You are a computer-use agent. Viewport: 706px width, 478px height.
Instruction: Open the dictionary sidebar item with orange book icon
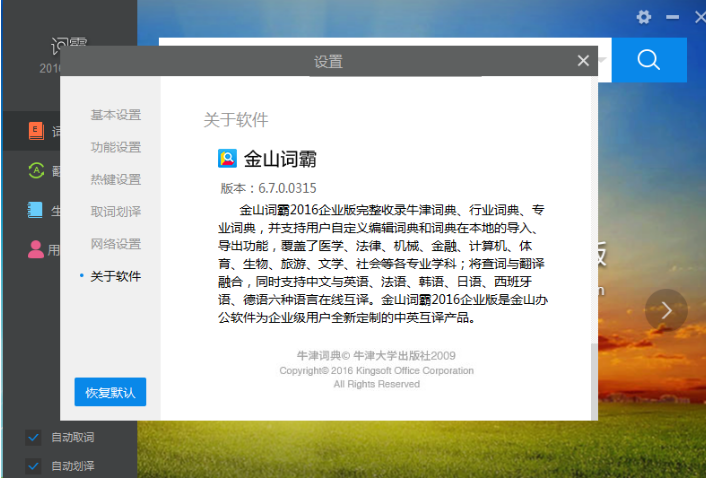pos(36,131)
